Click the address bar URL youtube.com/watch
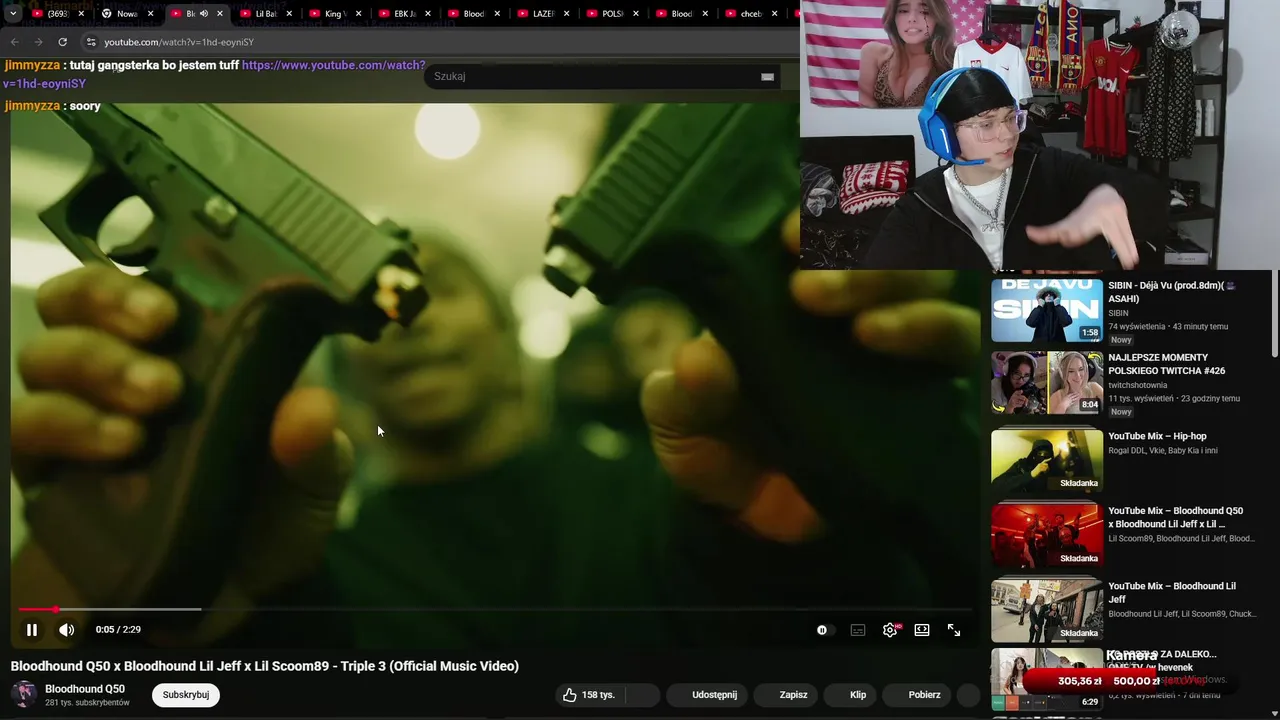This screenshot has width=1280, height=720. [x=179, y=42]
